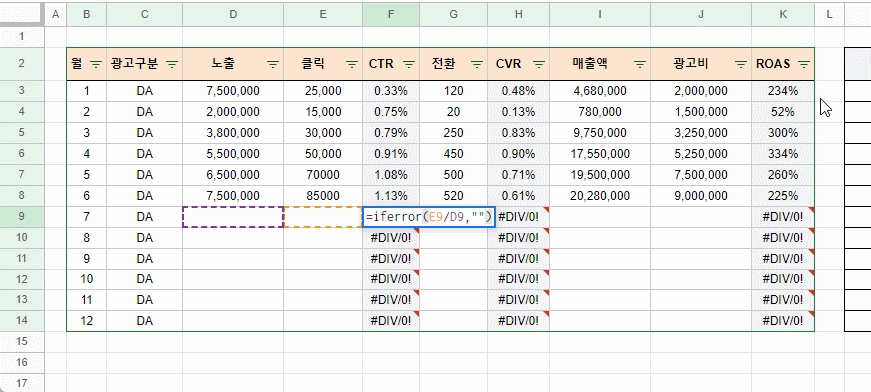Open filter dropdown on 광고구분 header
Image resolution: width=871 pixels, height=392 pixels.
[172, 64]
